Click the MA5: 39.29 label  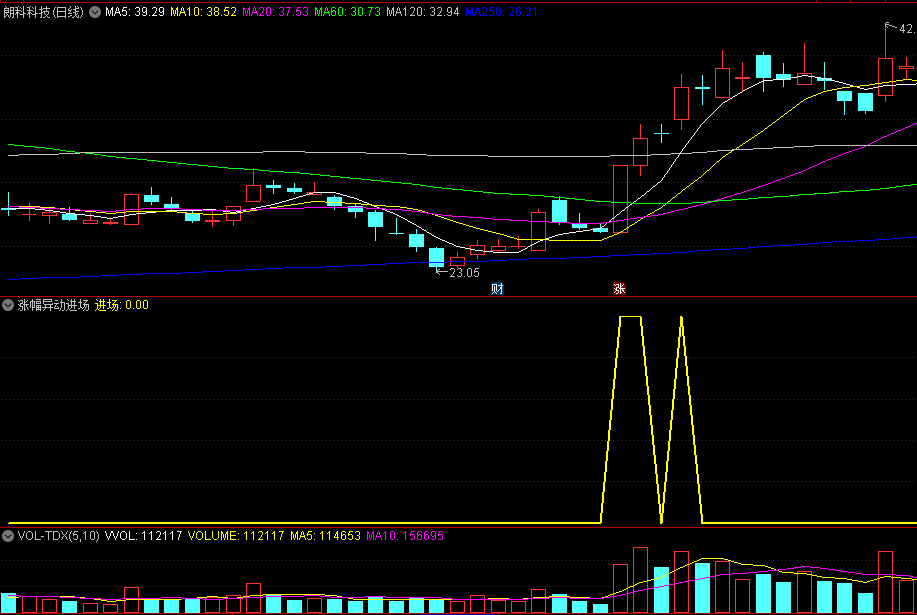(x=135, y=12)
